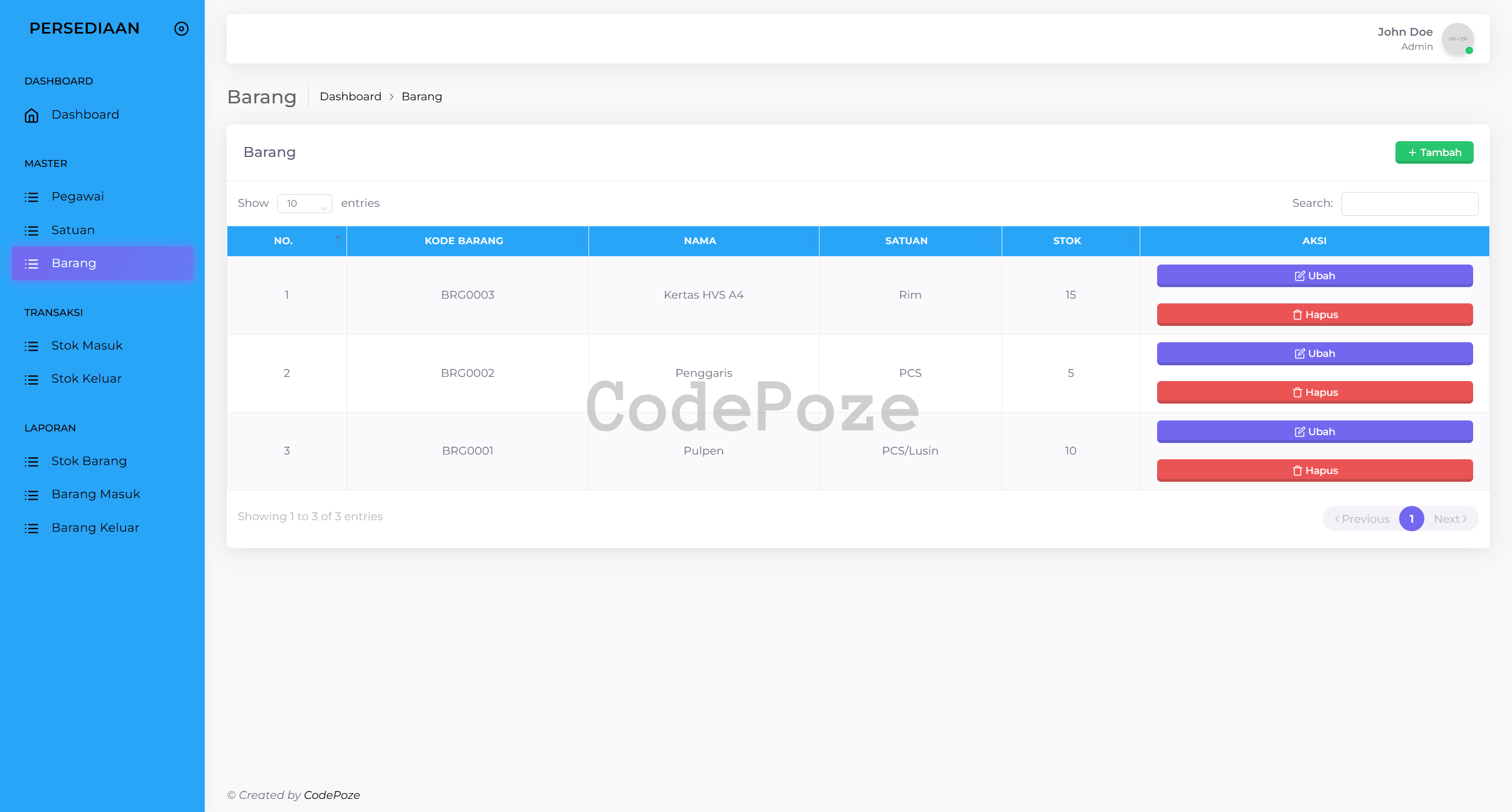1512x812 pixels.
Task: Click the list icon beside Stok Masuk
Action: [x=31, y=346]
